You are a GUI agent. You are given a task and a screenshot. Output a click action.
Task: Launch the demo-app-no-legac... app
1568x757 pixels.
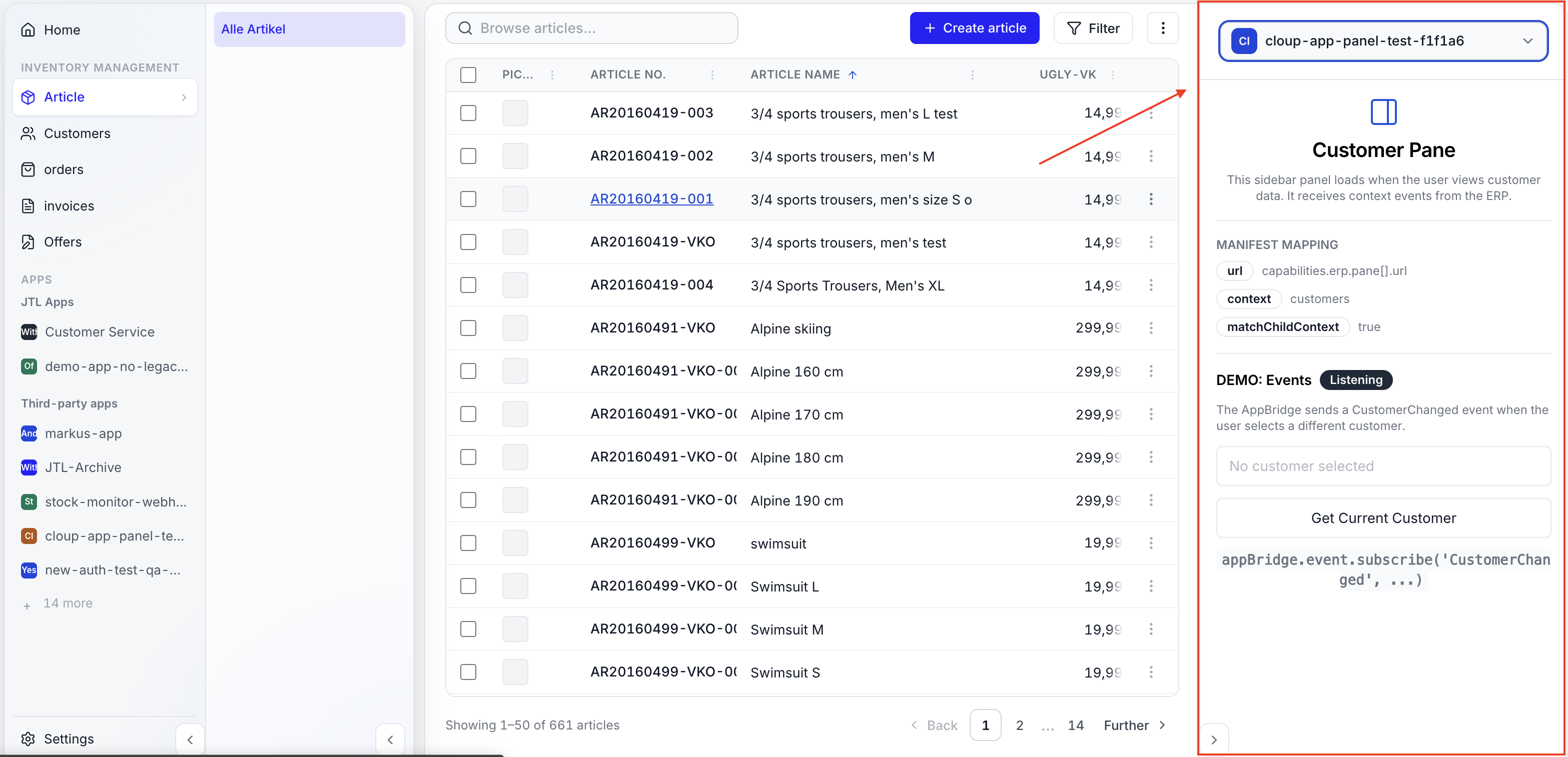(105, 366)
